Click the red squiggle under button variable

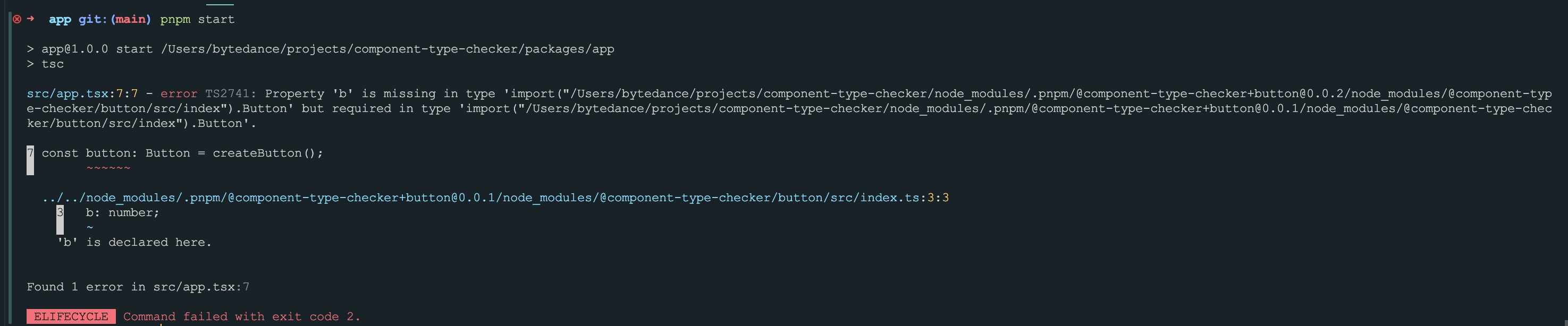click(x=108, y=168)
